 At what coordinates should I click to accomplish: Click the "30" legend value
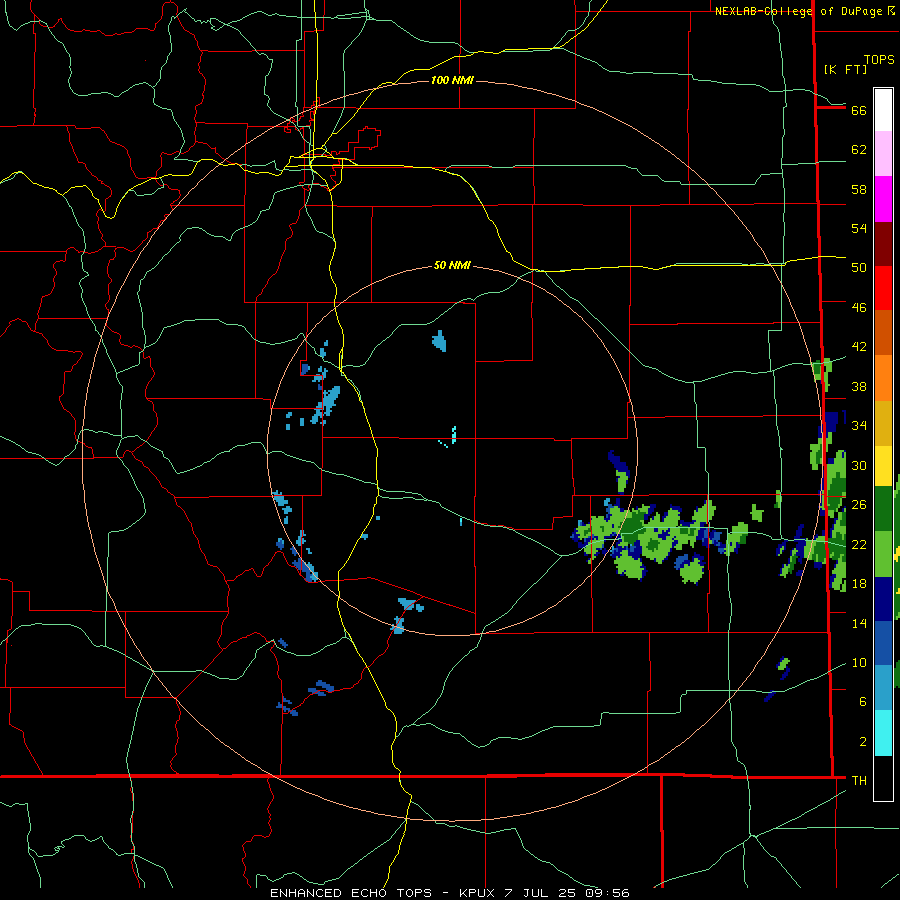(x=859, y=465)
